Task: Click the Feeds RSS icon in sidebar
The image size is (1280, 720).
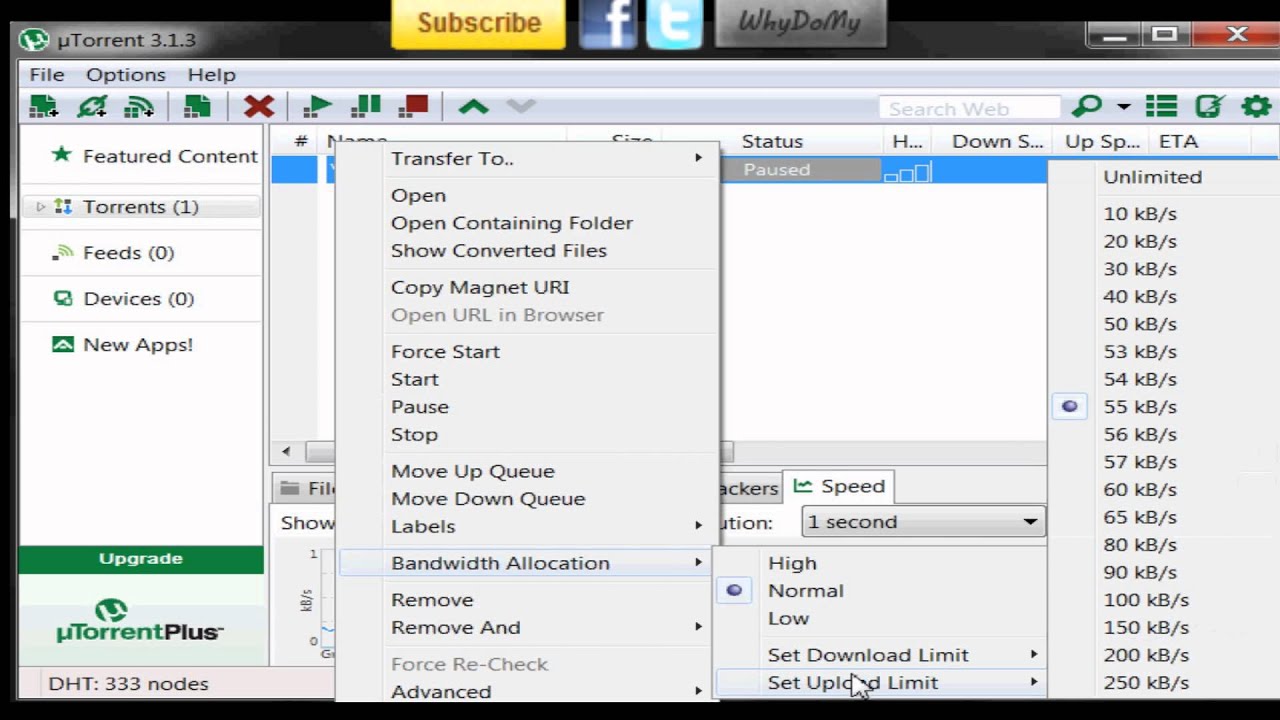Action: coord(63,253)
